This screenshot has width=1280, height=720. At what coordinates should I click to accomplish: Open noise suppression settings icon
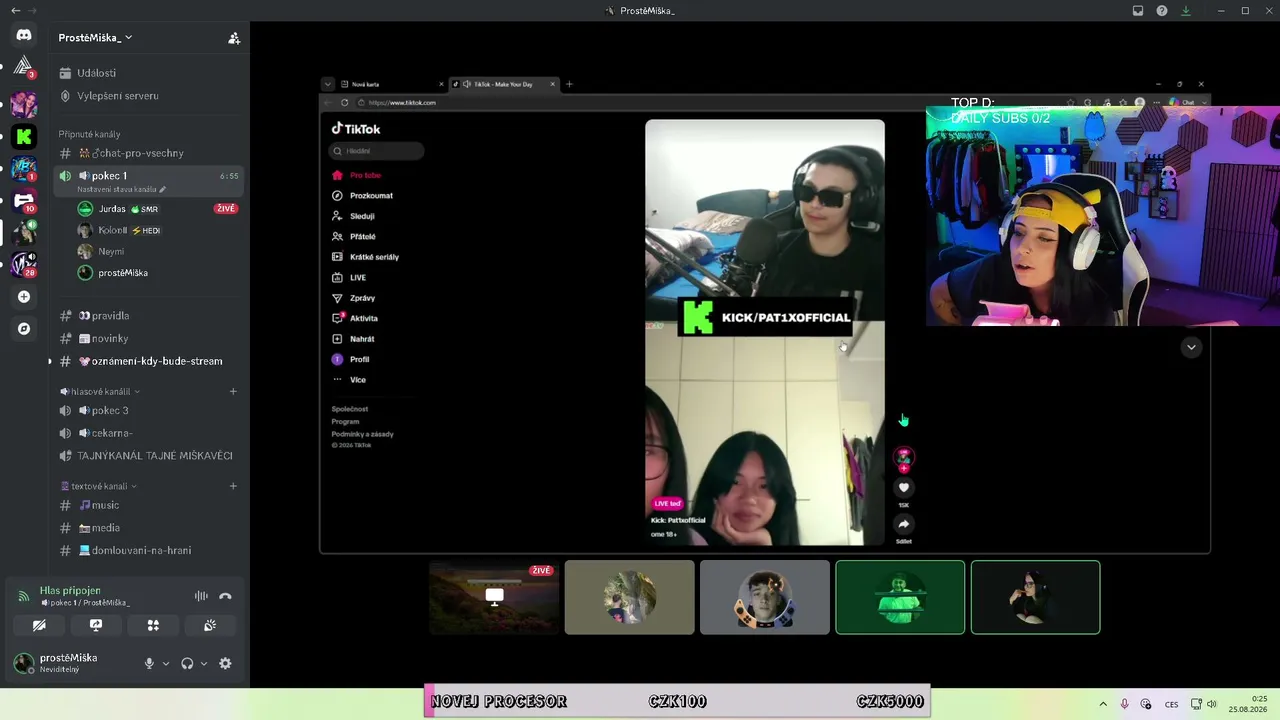(201, 596)
